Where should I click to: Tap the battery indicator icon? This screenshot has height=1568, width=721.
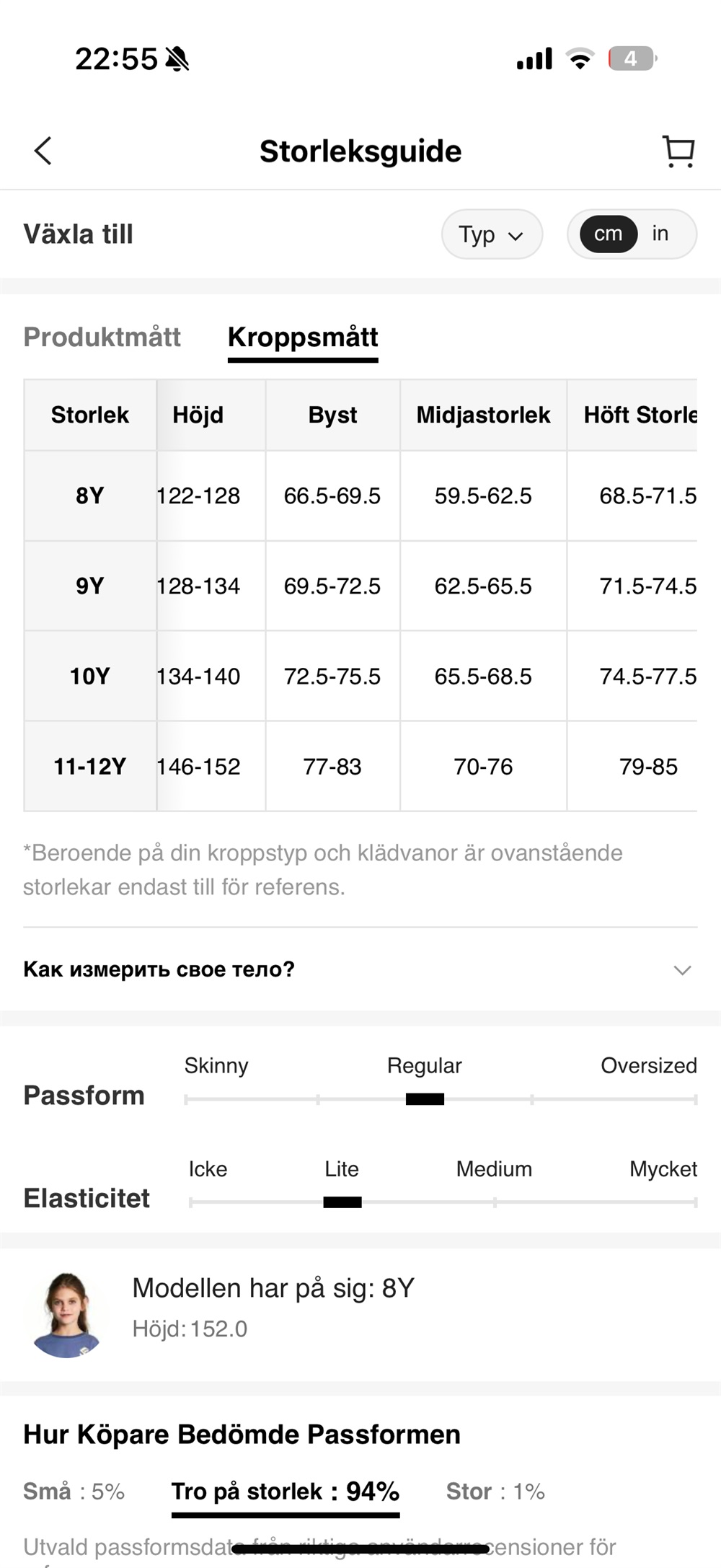632,58
